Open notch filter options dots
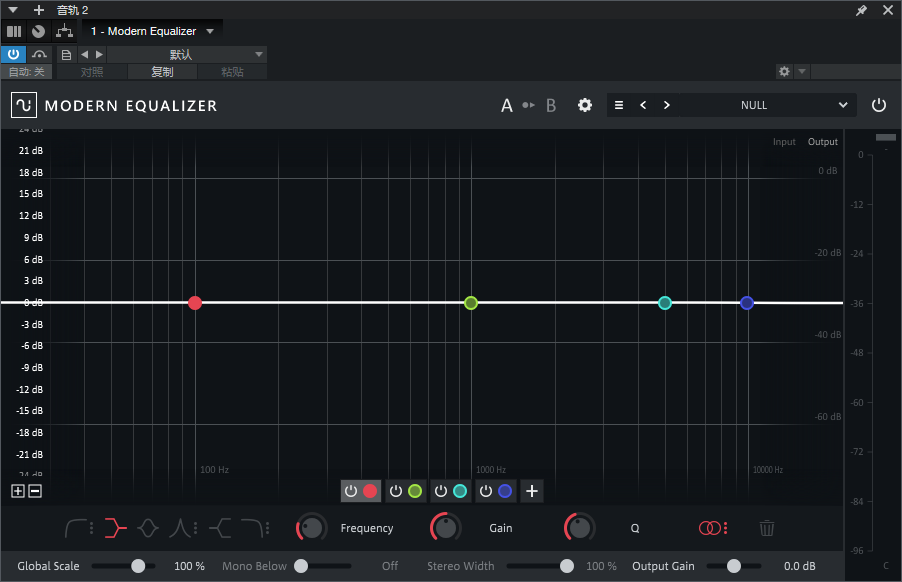This screenshot has height=582, width=902. click(196, 528)
